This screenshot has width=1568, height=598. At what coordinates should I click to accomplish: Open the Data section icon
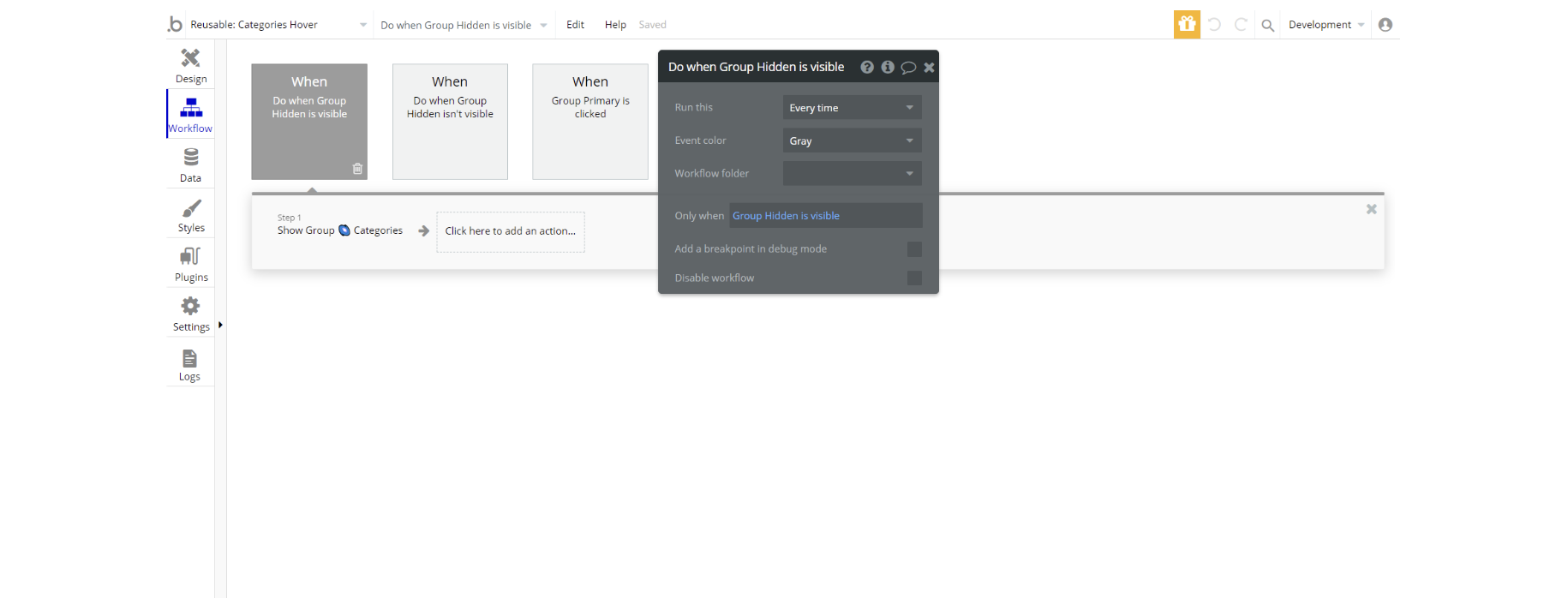[190, 164]
